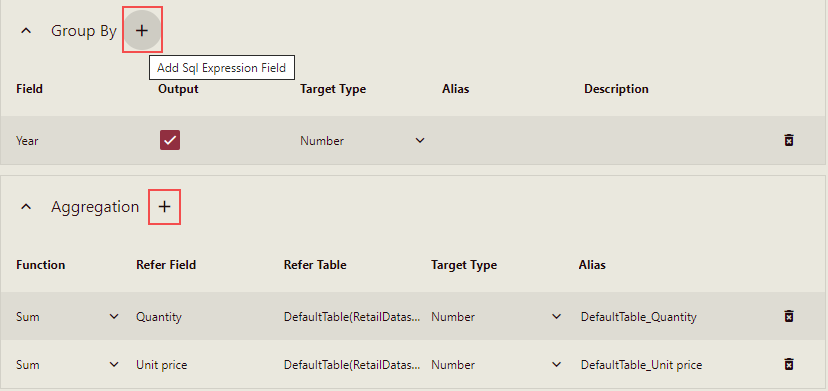Click the Group By section title
Viewport: 828px width, 391px height.
83,31
